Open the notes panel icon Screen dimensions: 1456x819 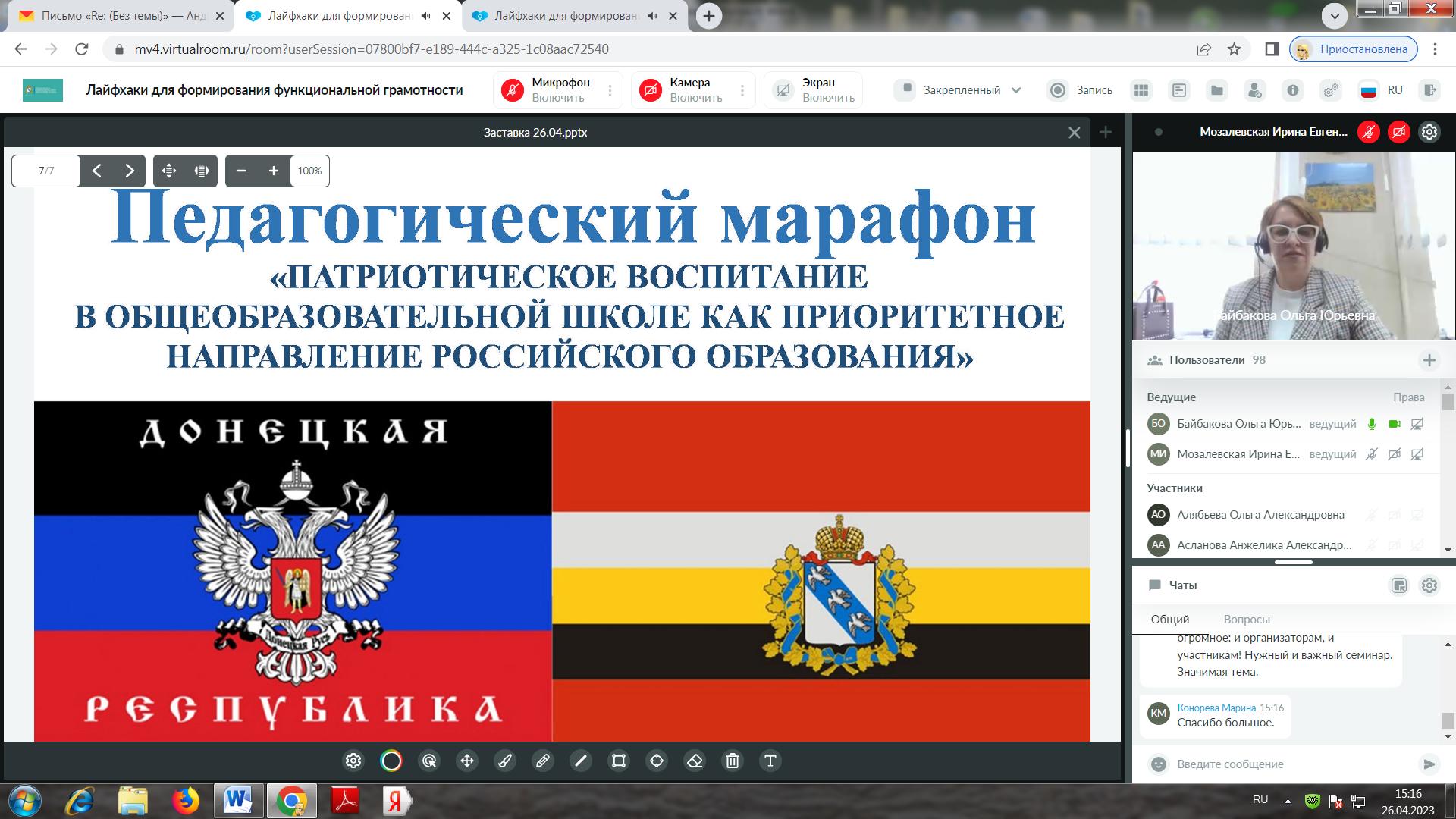(x=1179, y=90)
